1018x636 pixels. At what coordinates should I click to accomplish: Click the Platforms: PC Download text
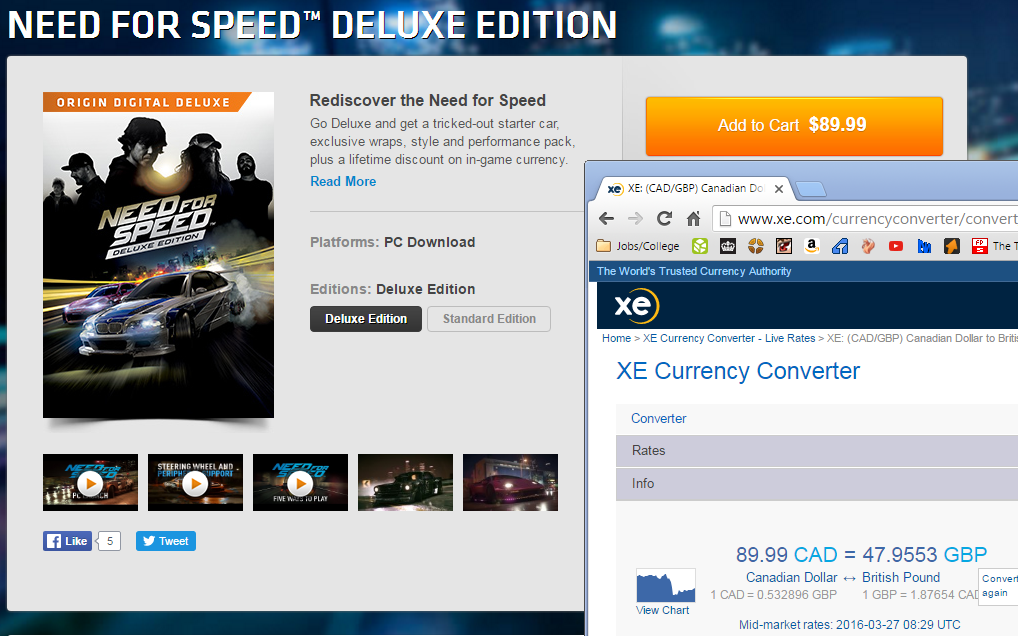click(x=392, y=242)
